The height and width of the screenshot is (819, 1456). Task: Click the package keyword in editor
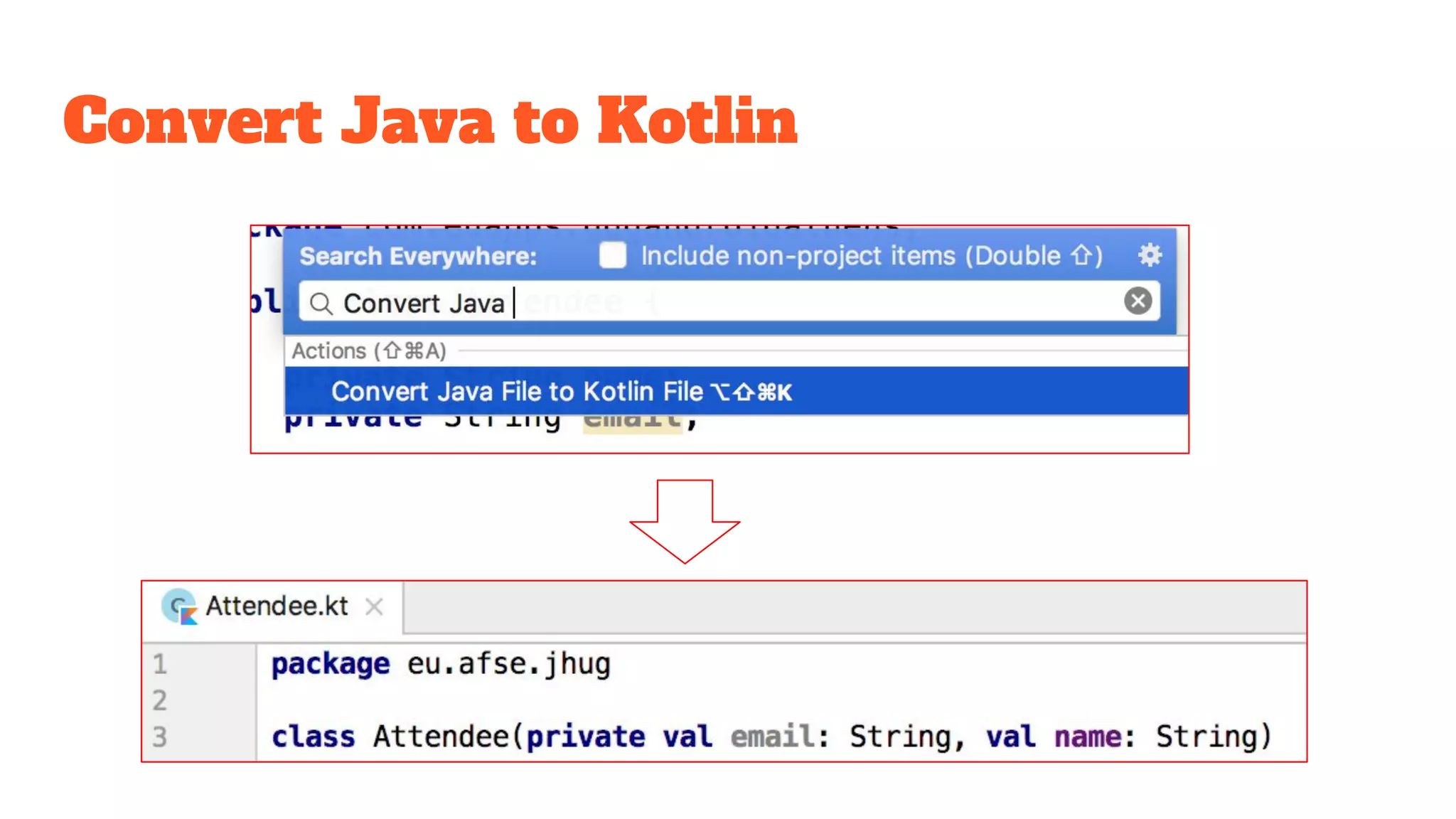(x=331, y=665)
